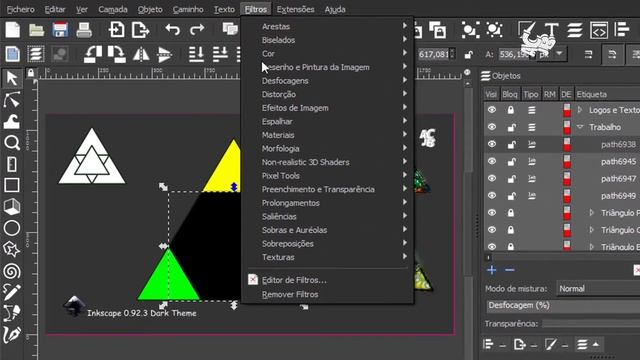640x360 pixels.
Task: Click flip vertical icon
Action: click(164, 54)
